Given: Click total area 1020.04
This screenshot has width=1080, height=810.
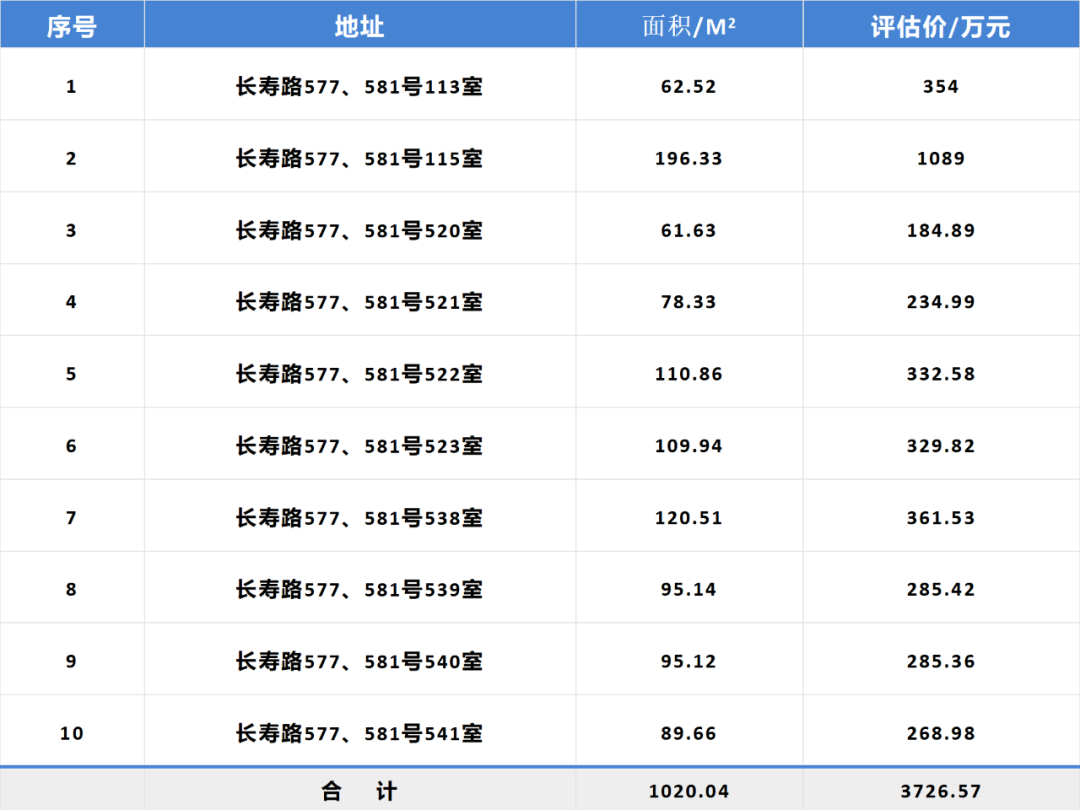Looking at the screenshot, I should click(689, 791).
